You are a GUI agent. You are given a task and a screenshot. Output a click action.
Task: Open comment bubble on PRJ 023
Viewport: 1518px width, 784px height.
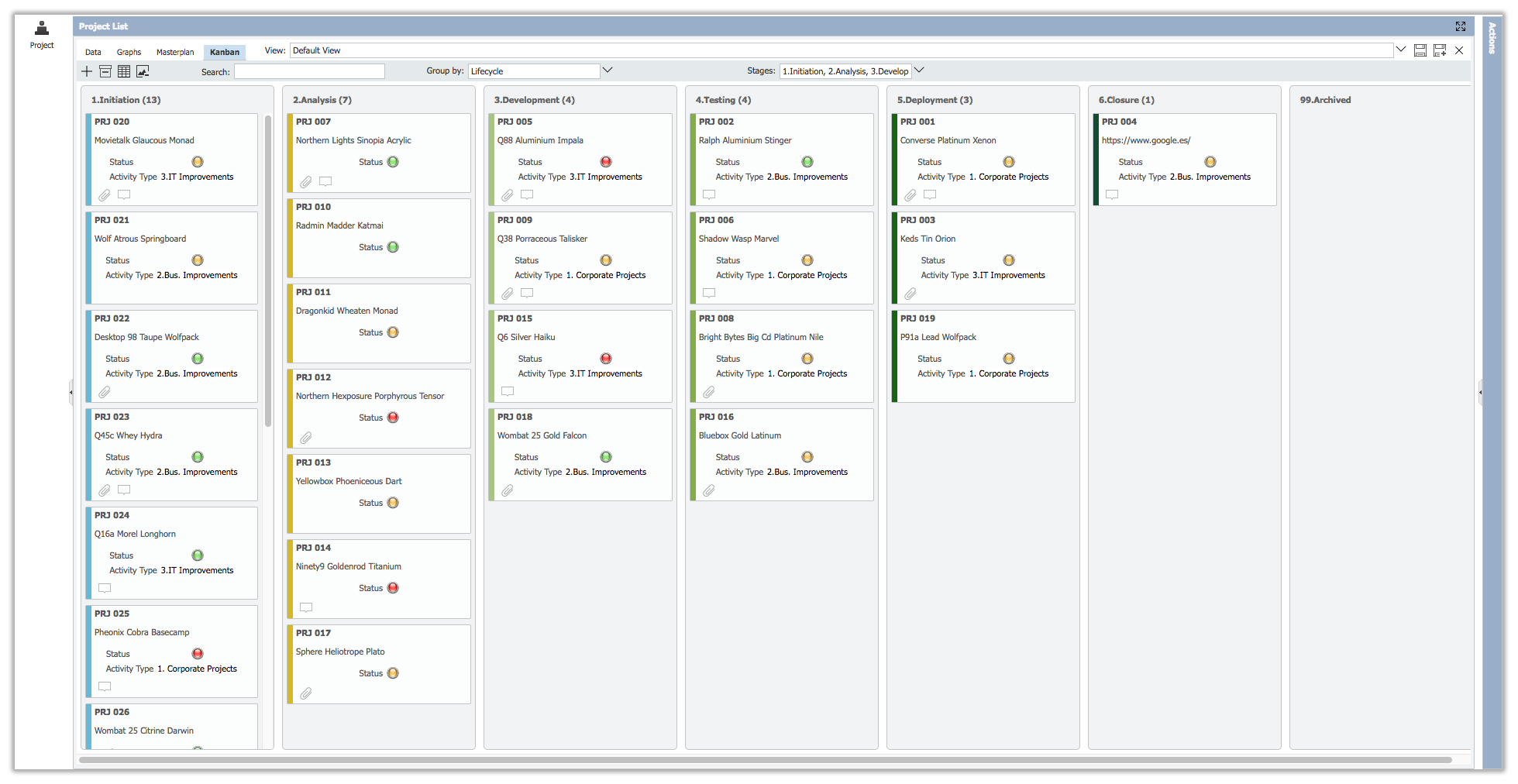pyautogui.click(x=124, y=490)
